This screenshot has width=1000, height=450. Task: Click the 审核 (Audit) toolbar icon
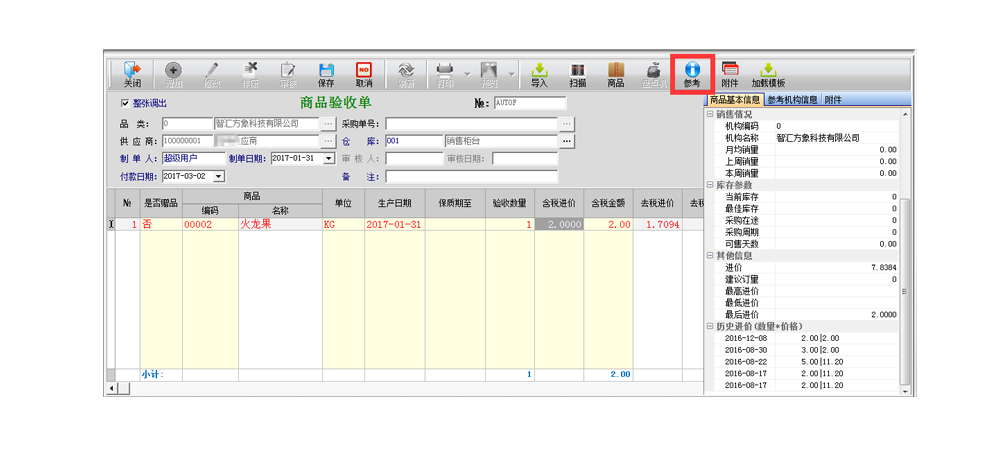pyautogui.click(x=288, y=75)
